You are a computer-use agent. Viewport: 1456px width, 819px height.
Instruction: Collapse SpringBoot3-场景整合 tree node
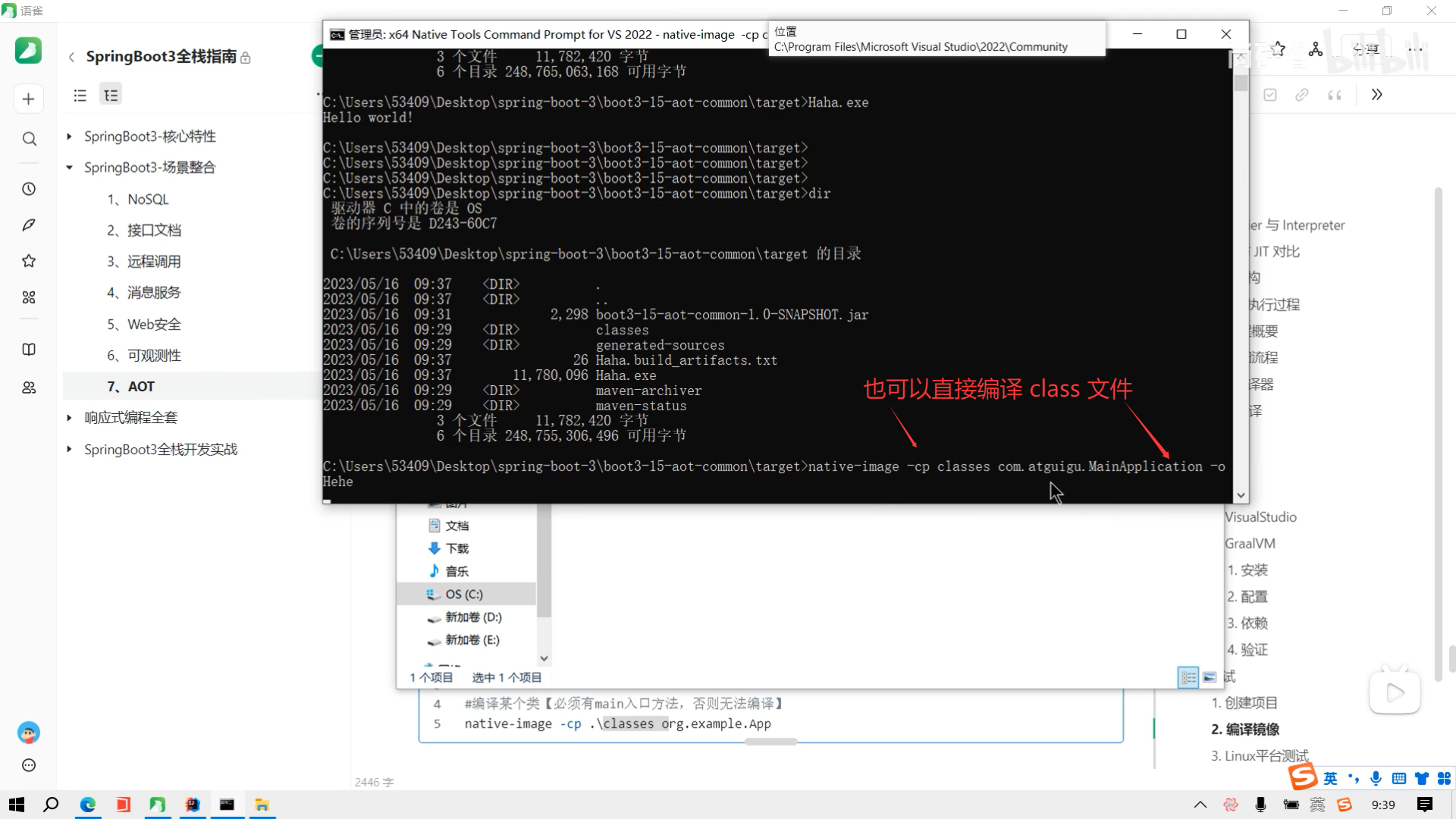(x=69, y=168)
